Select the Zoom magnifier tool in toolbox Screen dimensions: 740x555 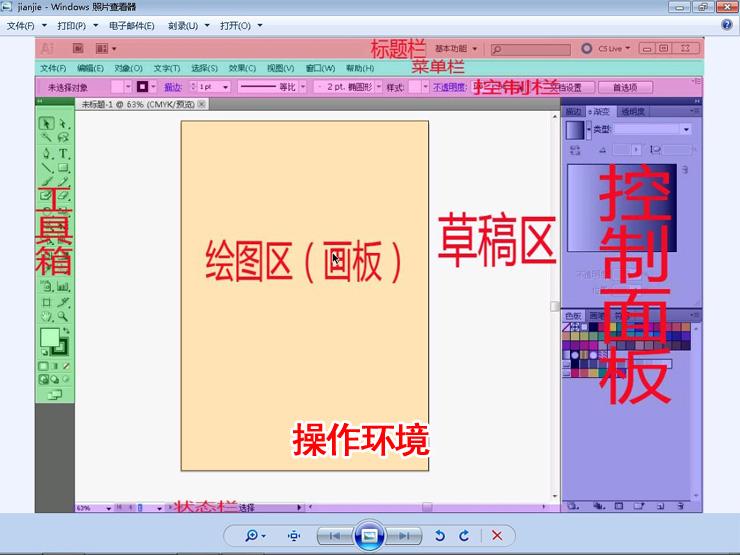[63, 316]
